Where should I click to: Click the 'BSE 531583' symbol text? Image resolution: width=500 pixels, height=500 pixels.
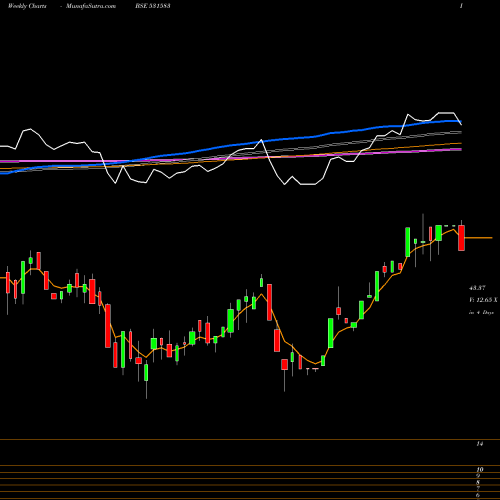[x=153, y=6]
